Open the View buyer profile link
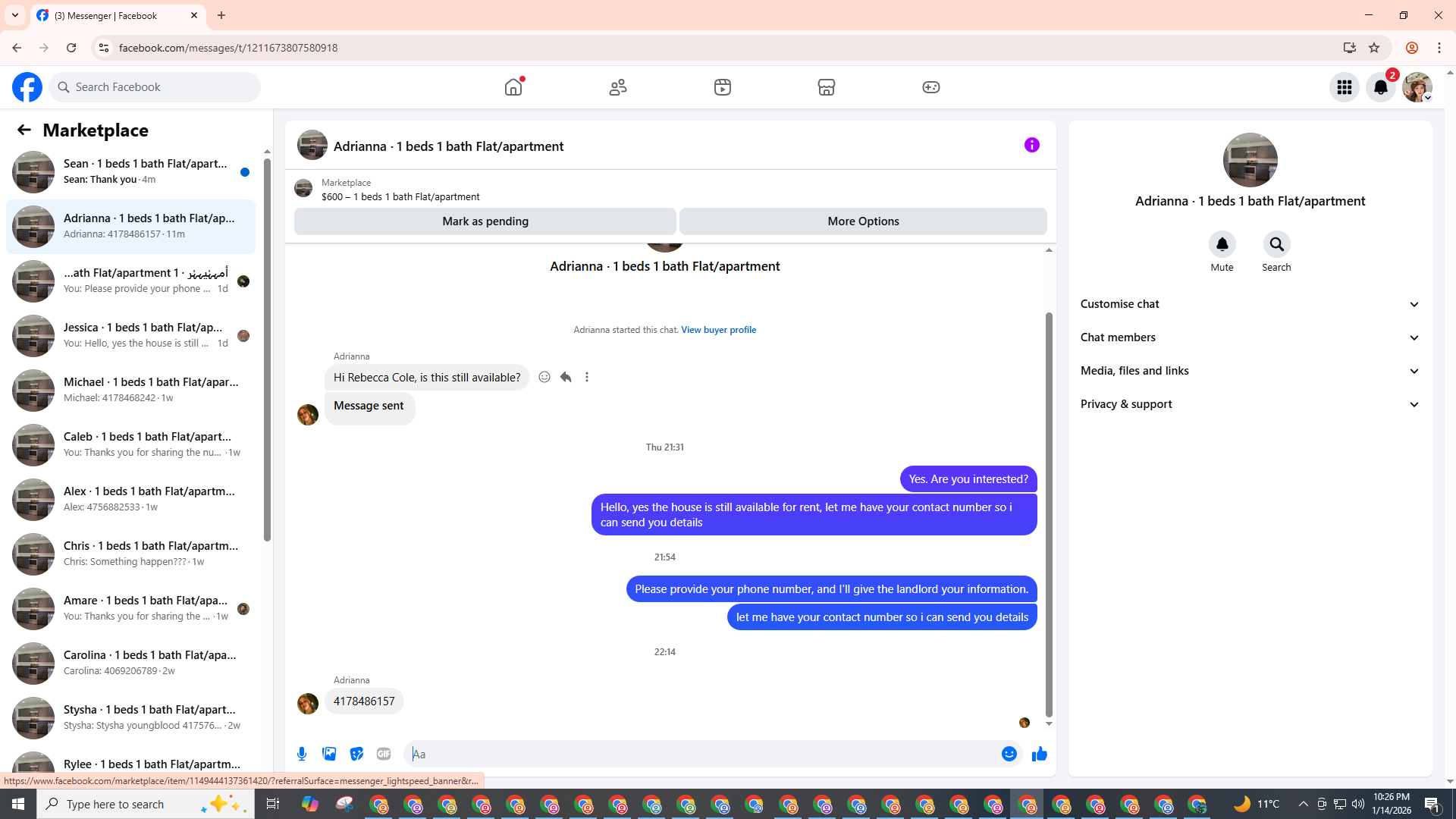This screenshot has width=1456, height=819. tap(718, 330)
